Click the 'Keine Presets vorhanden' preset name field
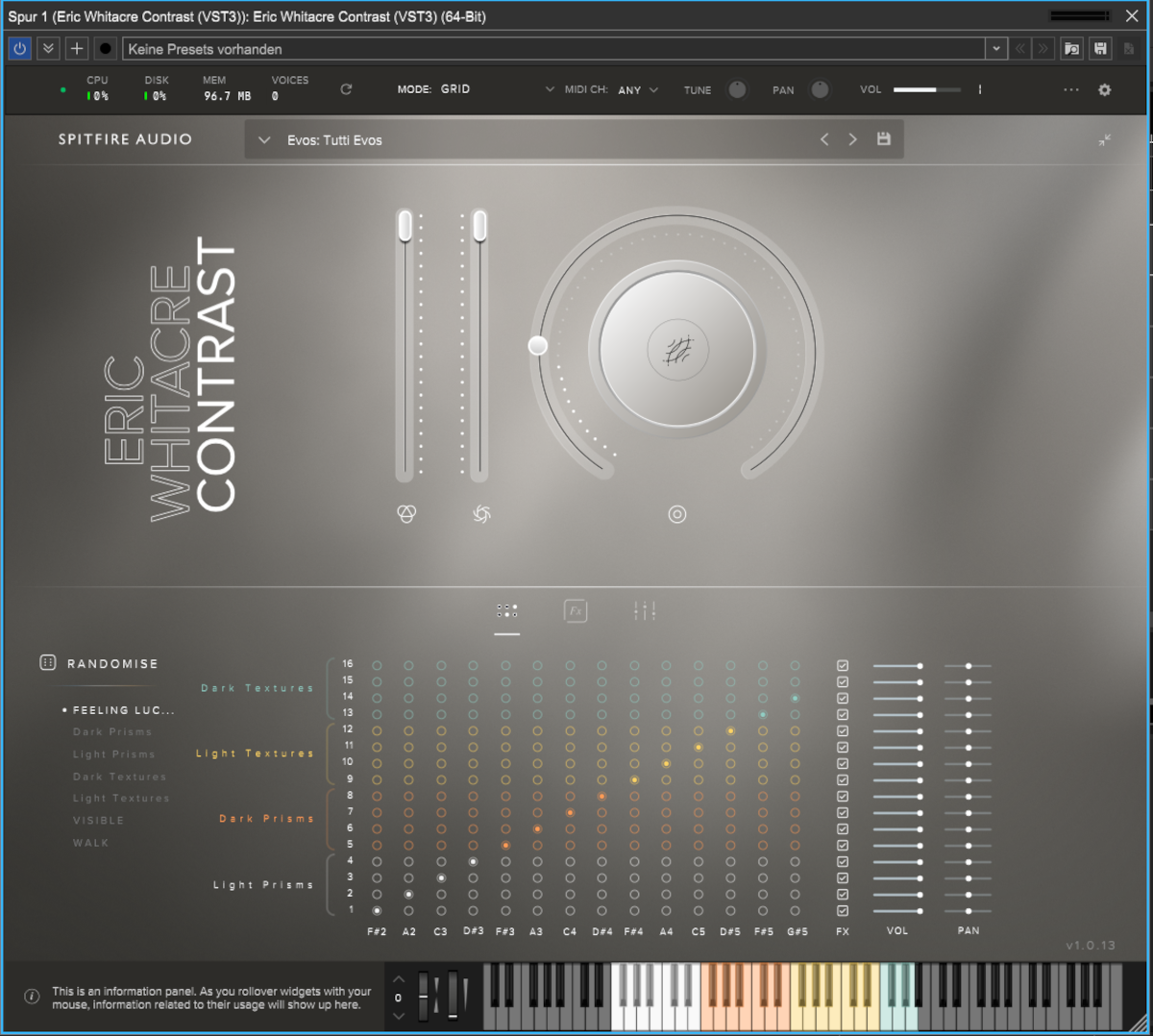This screenshot has width=1153, height=1036. click(x=553, y=48)
